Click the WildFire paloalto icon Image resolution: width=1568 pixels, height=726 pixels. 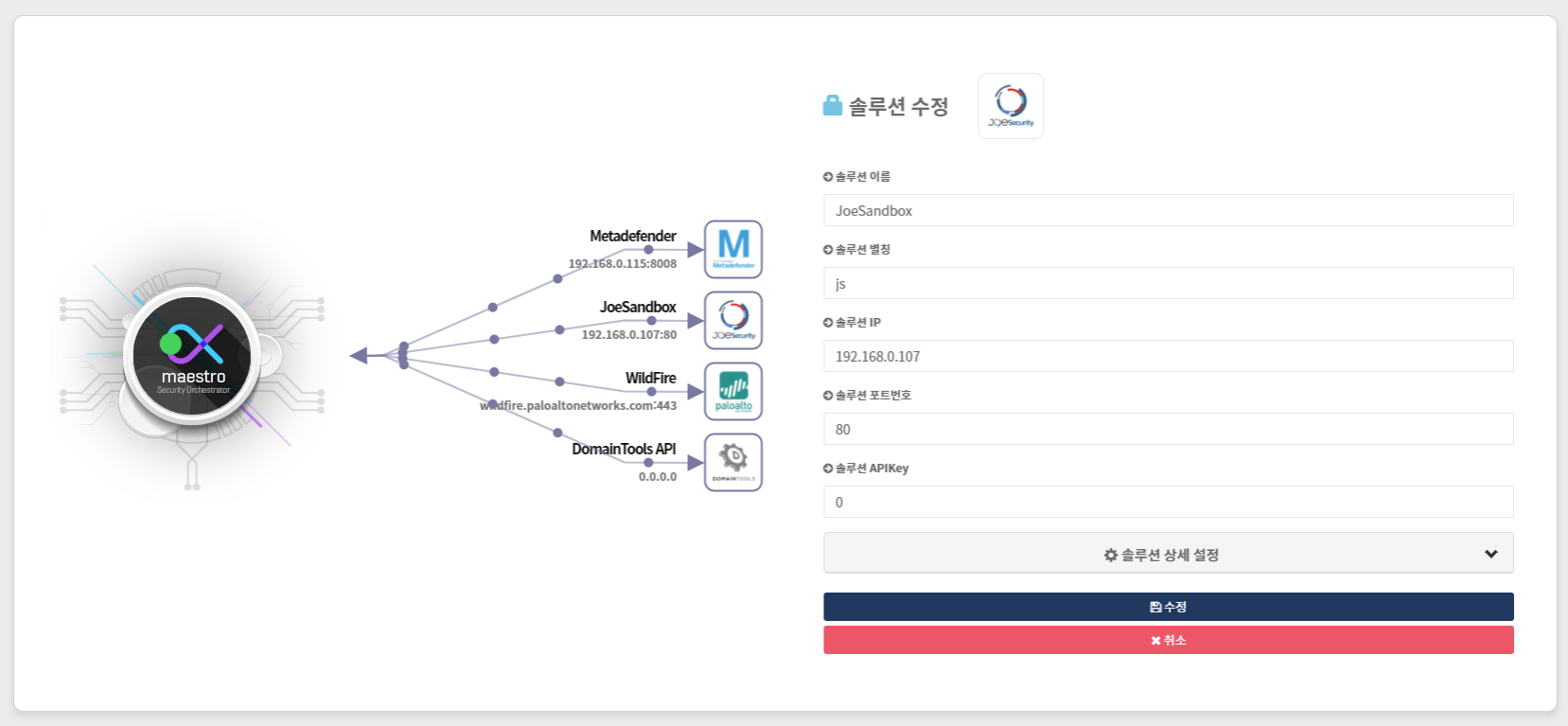733,391
